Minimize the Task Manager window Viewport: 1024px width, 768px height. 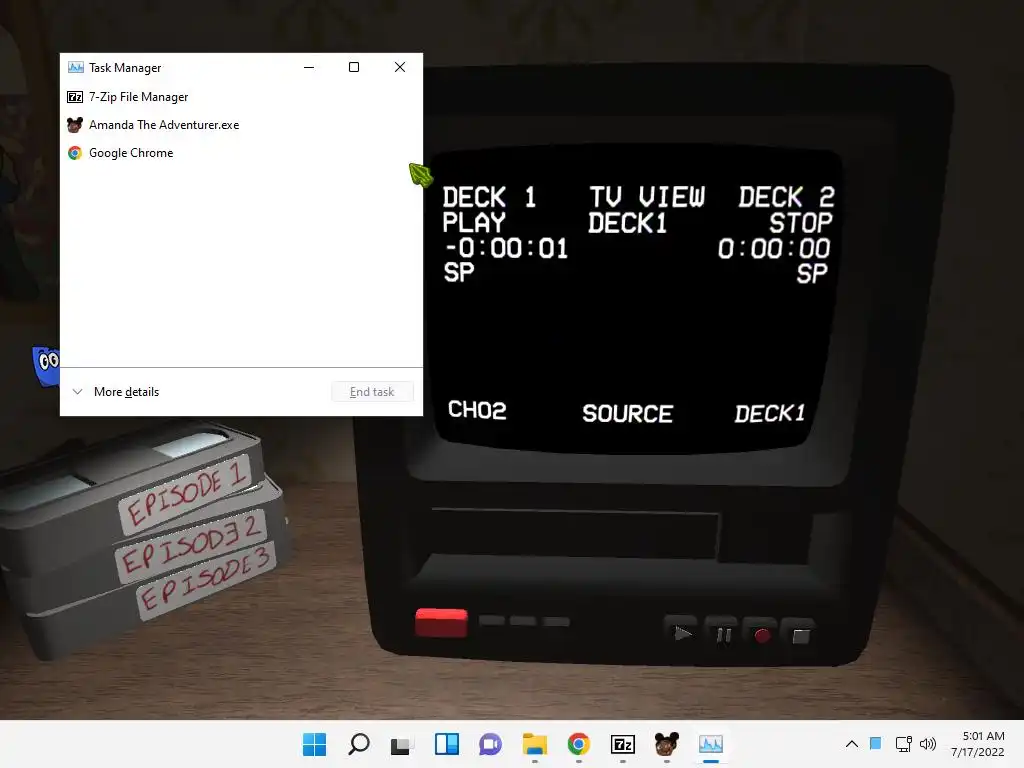[309, 67]
